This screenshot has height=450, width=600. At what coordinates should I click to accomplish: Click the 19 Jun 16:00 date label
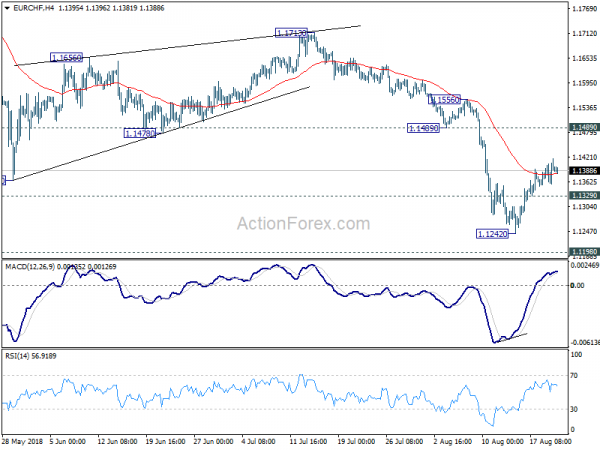click(x=166, y=442)
